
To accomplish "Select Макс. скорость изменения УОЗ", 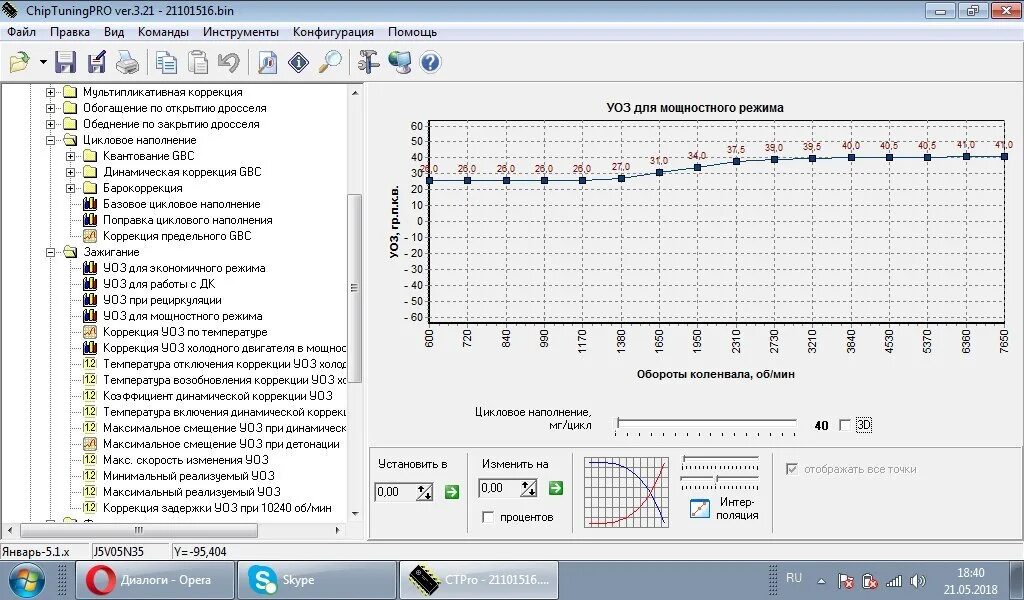I will [185, 460].
